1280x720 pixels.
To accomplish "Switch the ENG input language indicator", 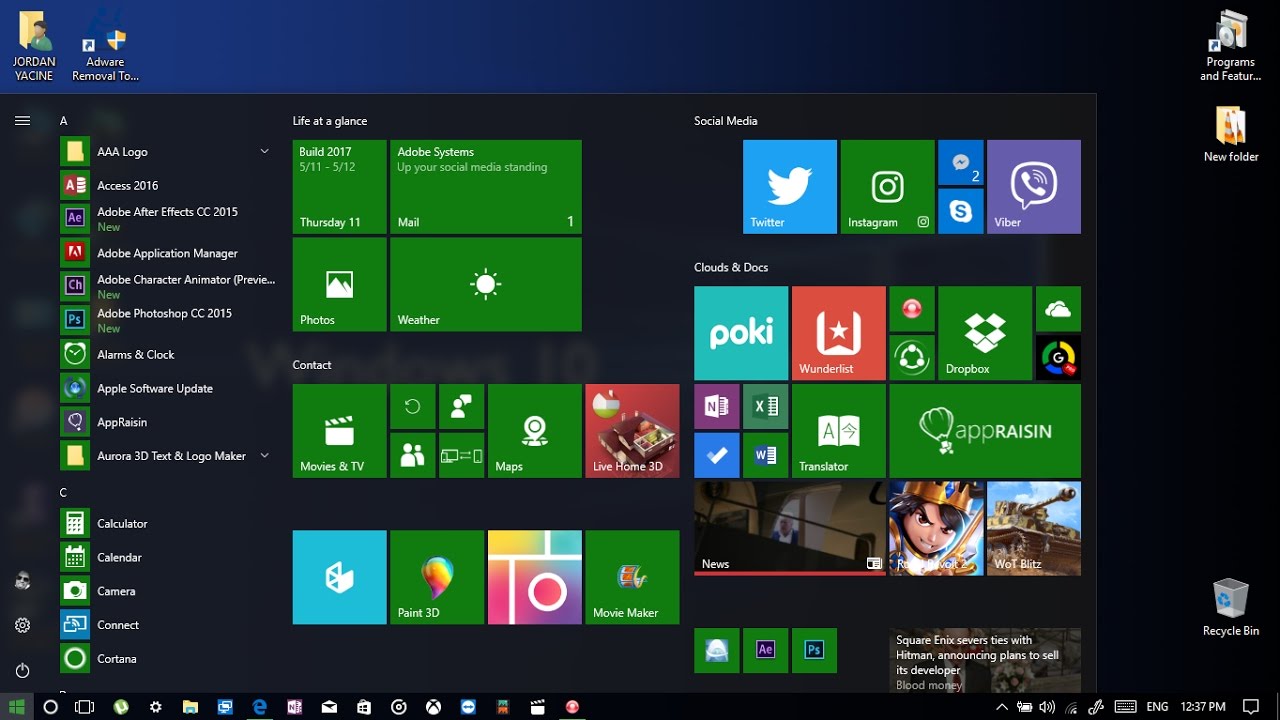I will tap(1157, 707).
